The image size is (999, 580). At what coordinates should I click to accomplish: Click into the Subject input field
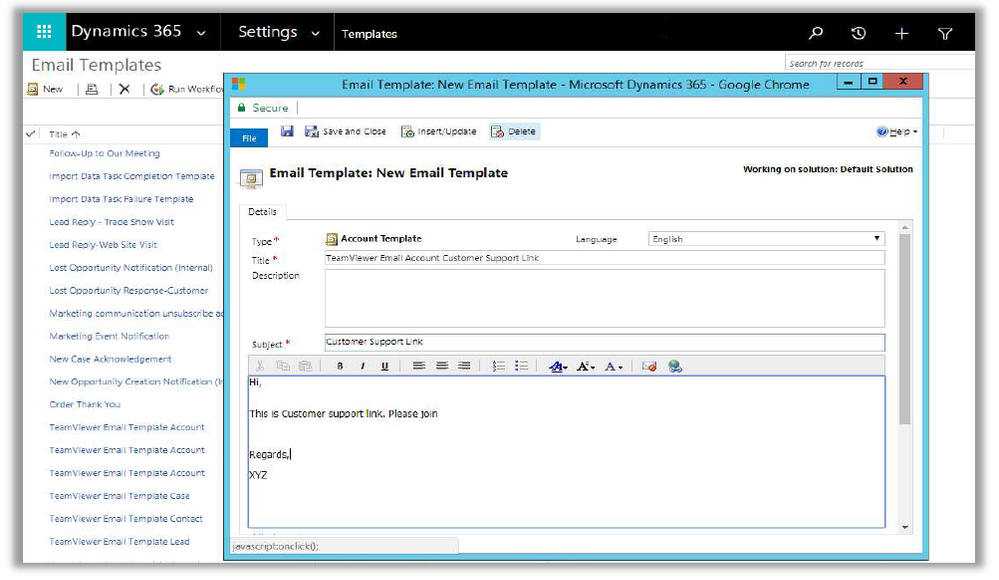(604, 342)
